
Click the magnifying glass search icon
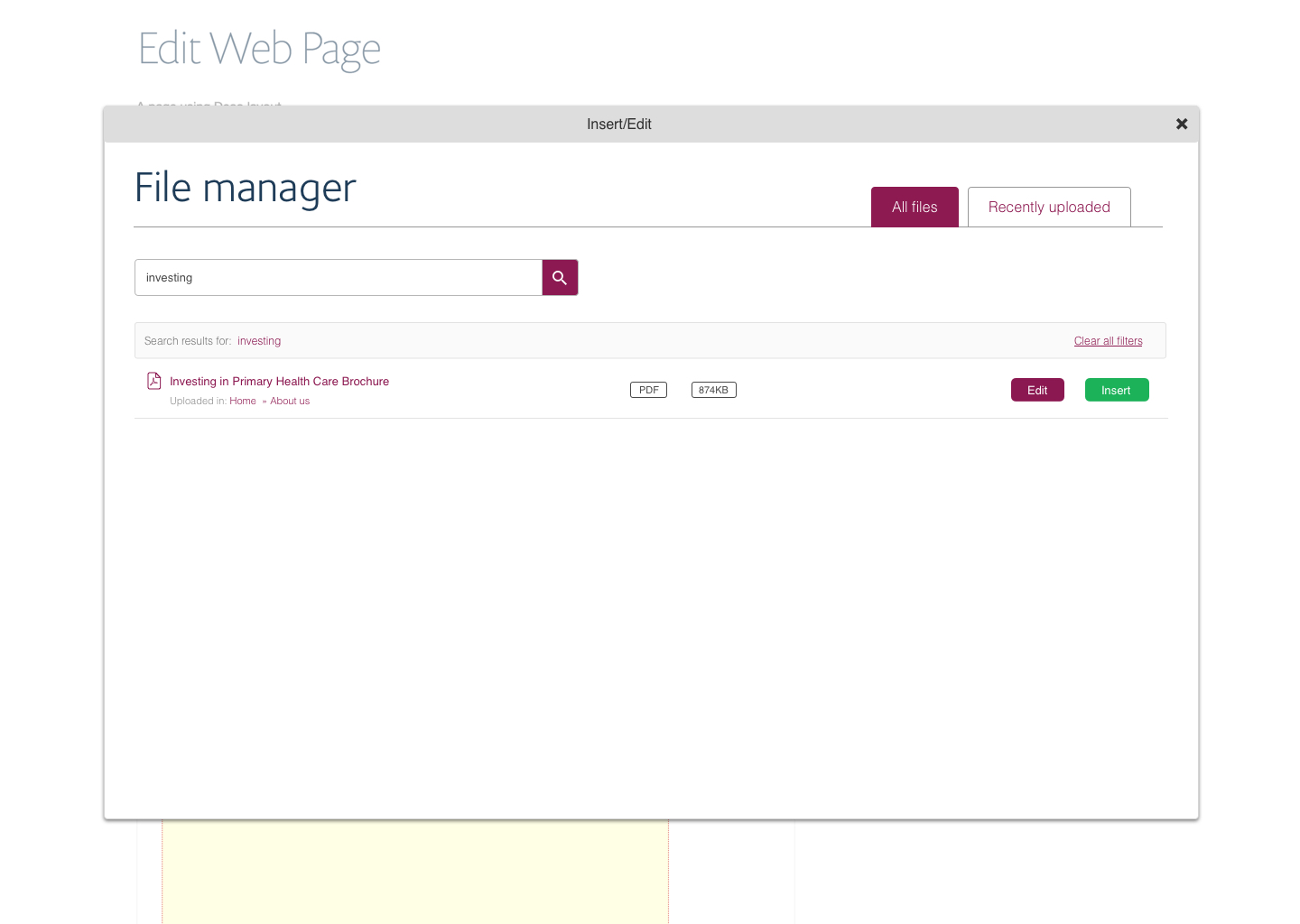coord(560,278)
